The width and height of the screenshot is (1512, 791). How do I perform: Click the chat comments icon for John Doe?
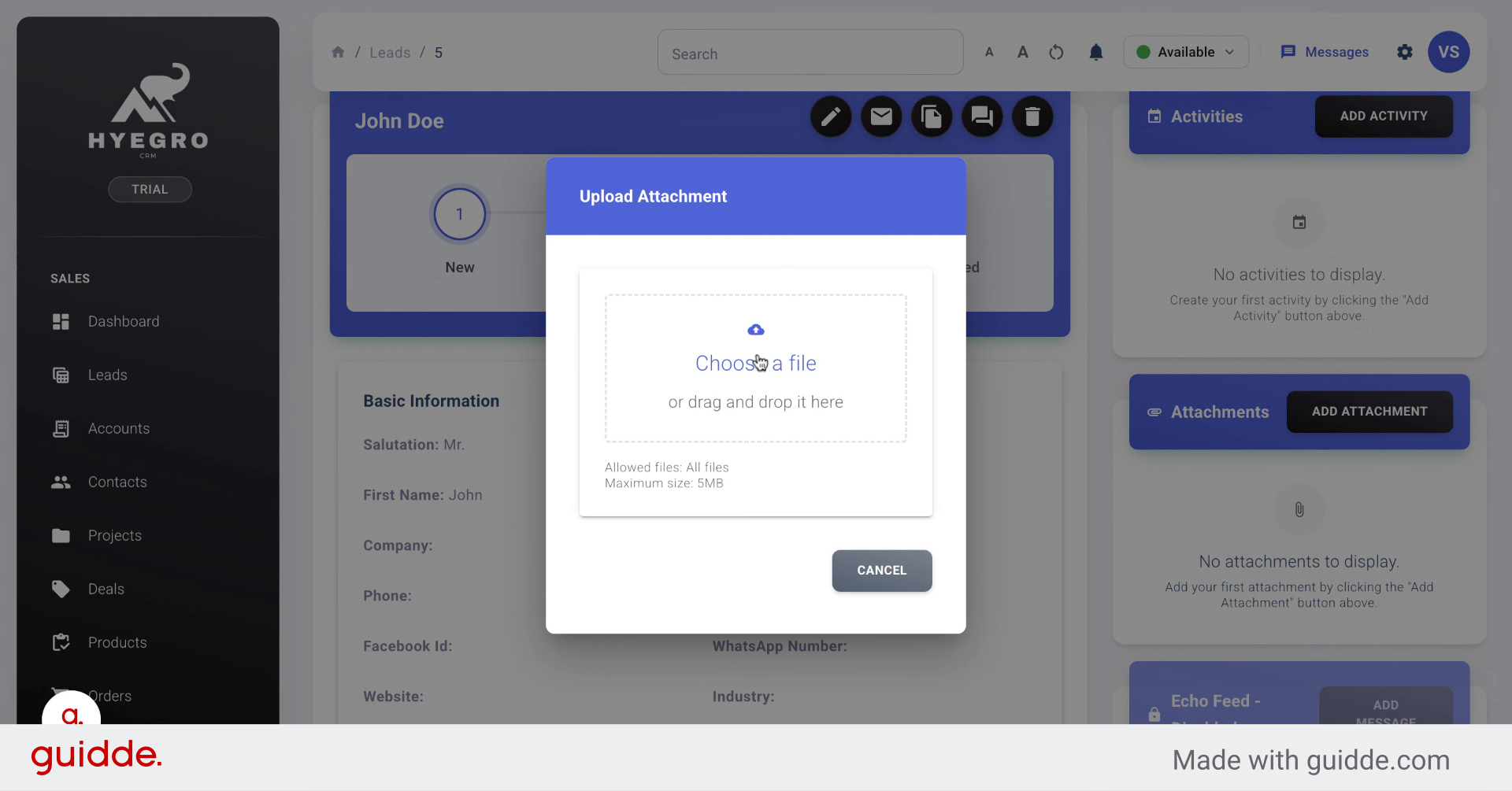click(982, 116)
